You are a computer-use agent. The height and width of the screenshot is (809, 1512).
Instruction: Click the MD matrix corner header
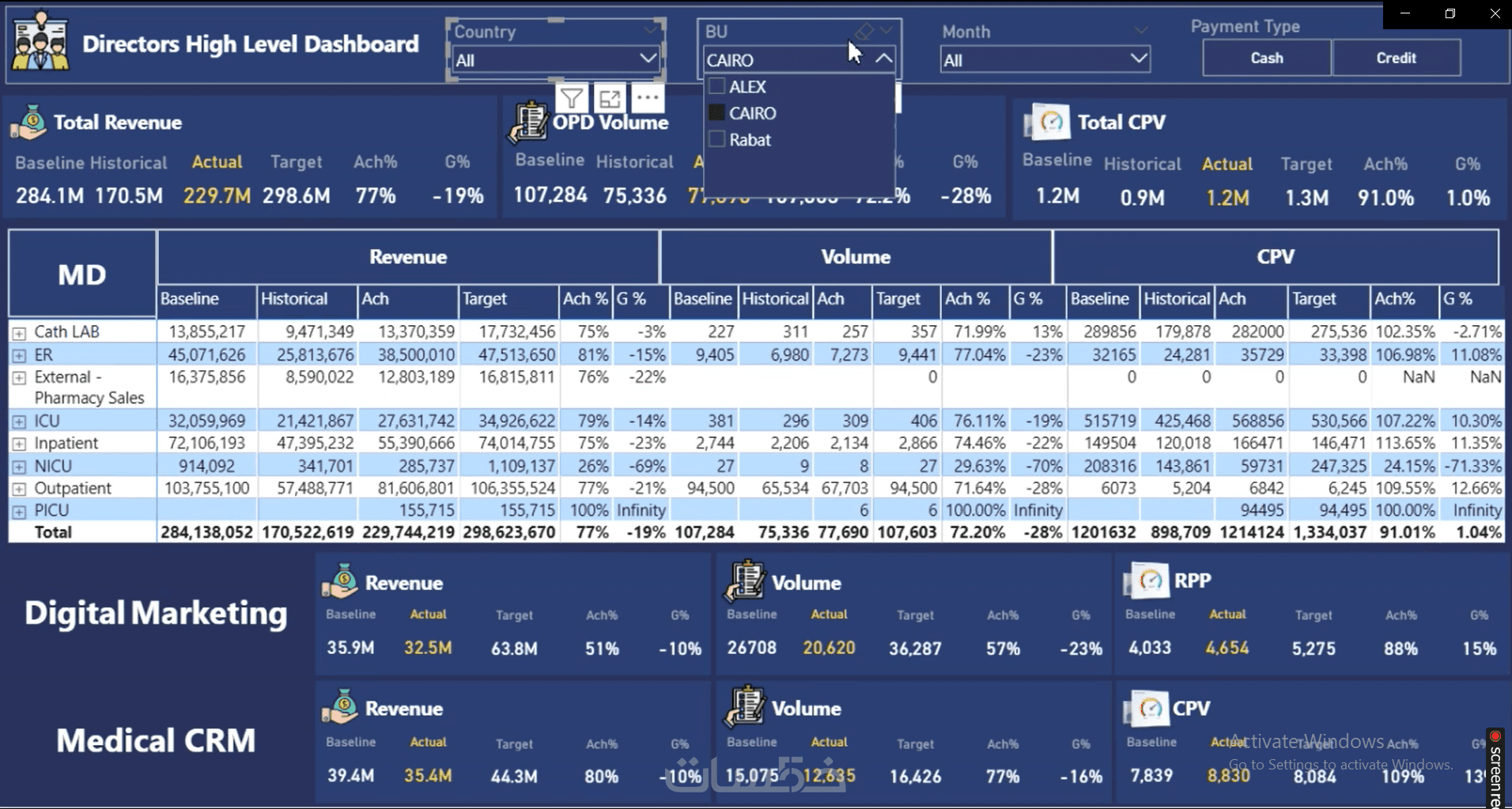click(x=82, y=274)
